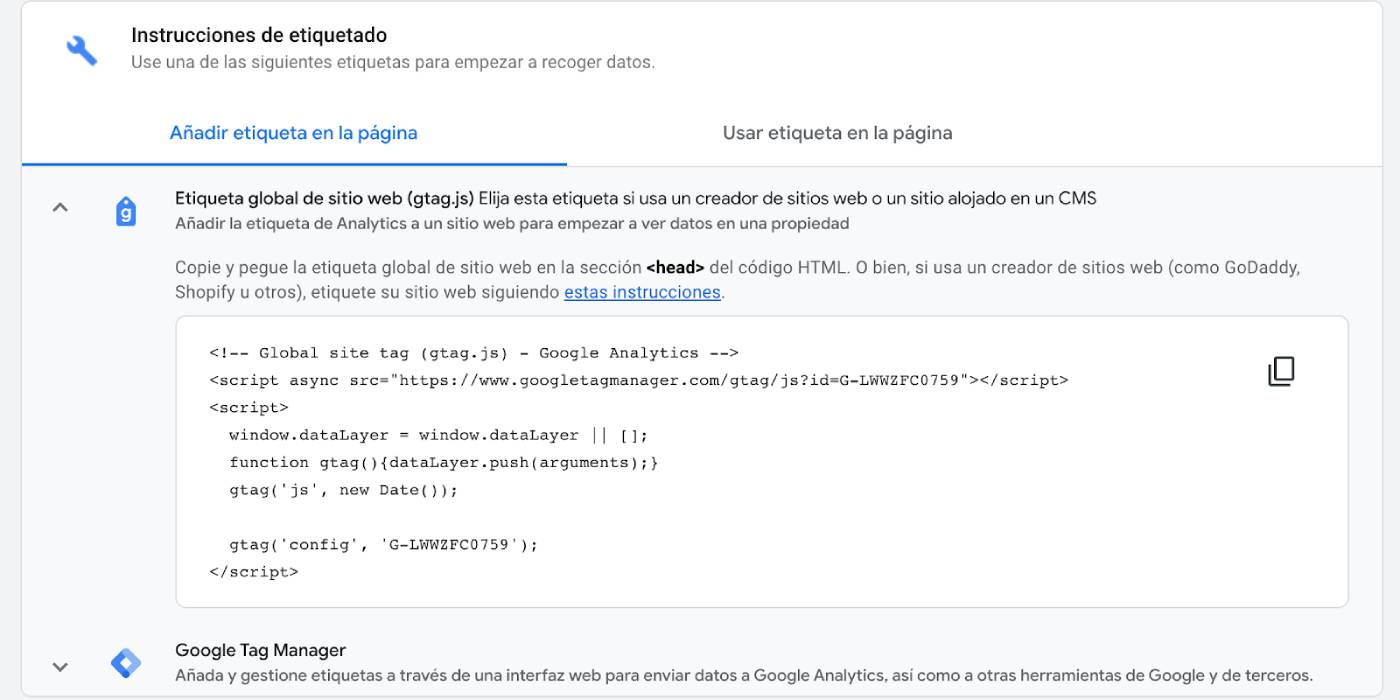1400x700 pixels.
Task: Click the Google Tag Manager title text
Action: click(x=260, y=649)
